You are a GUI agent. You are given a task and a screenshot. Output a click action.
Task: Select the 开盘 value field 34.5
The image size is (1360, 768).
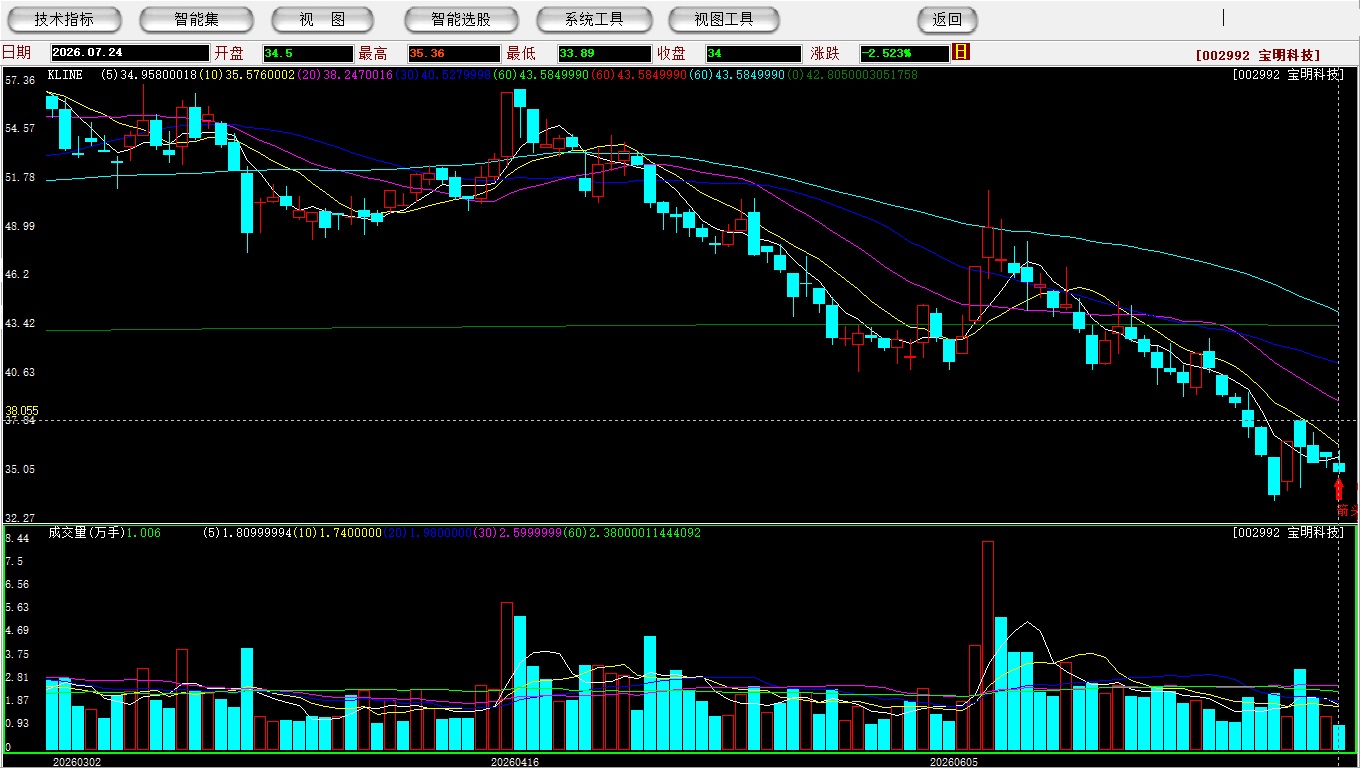[308, 53]
